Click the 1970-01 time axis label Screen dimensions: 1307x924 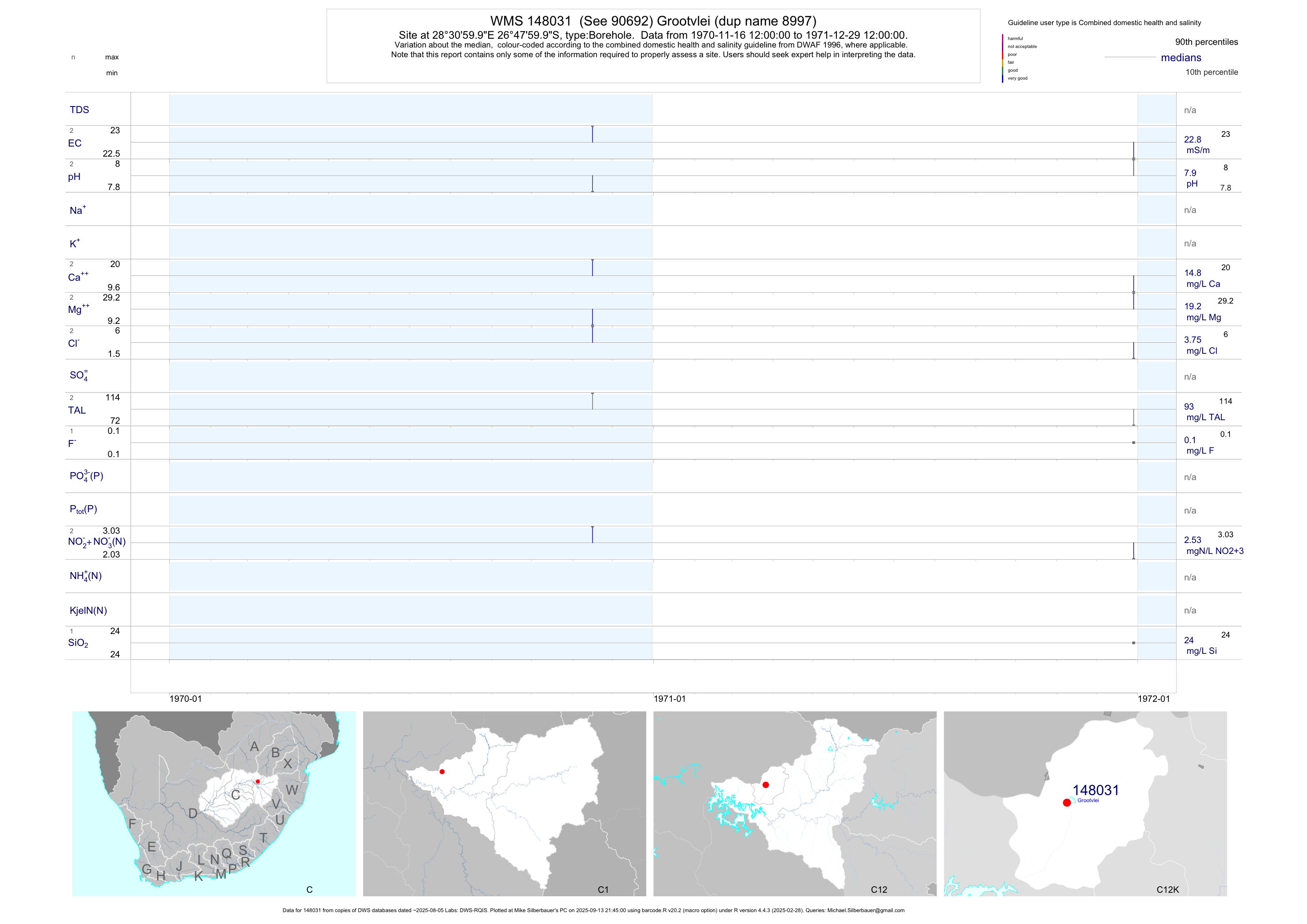click(186, 699)
